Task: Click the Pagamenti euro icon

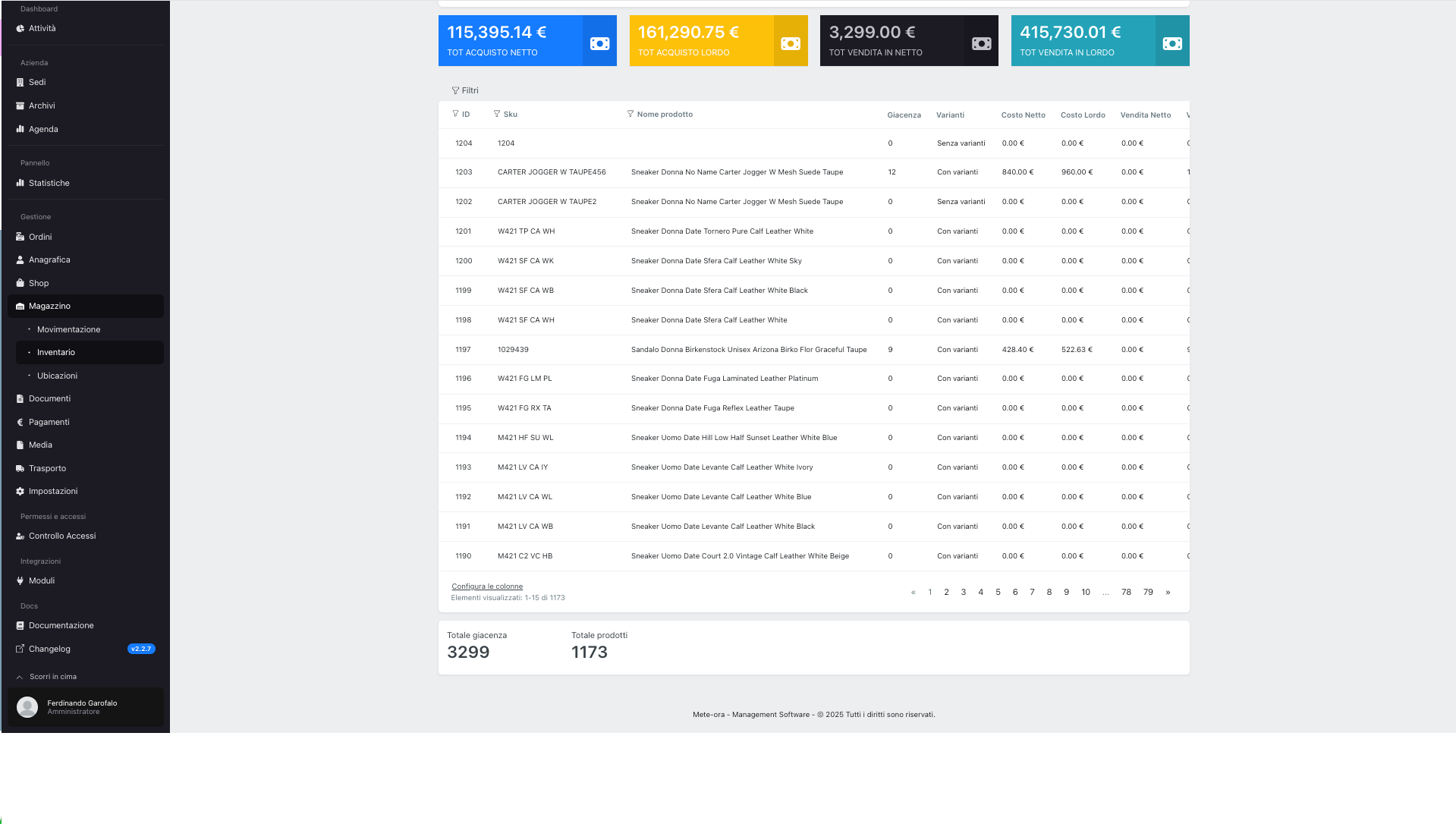Action: pos(20,422)
